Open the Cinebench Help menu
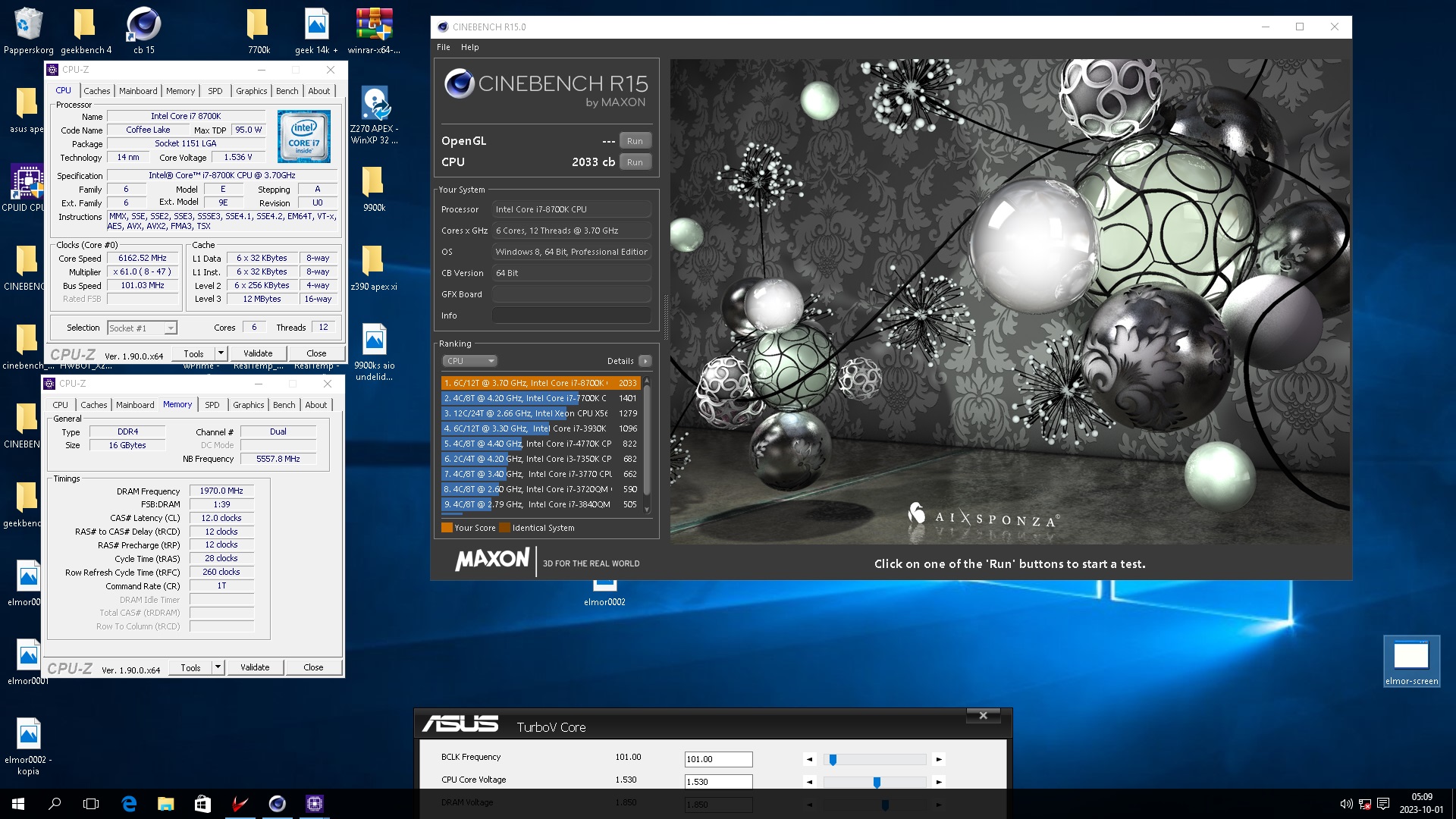 pos(470,47)
